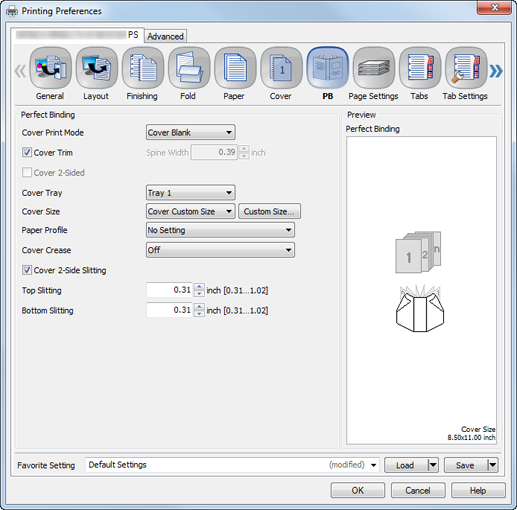Uncheck the Cover Trim checkbox
The height and width of the screenshot is (510, 517).
coord(27,152)
